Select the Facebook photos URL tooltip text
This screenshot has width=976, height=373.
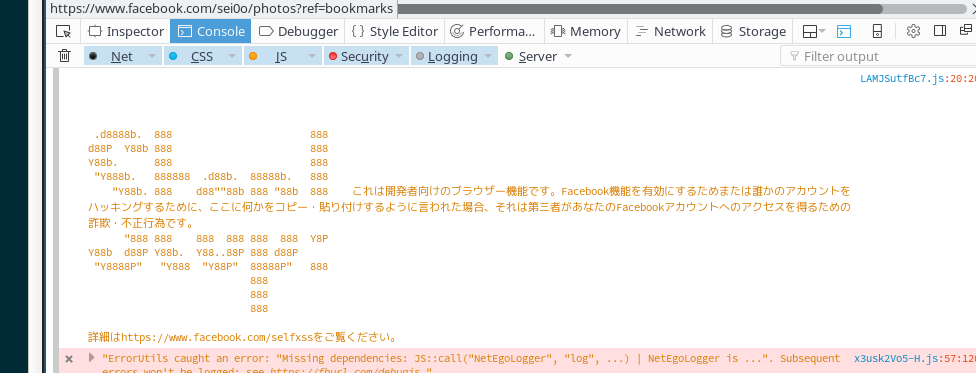click(222, 9)
